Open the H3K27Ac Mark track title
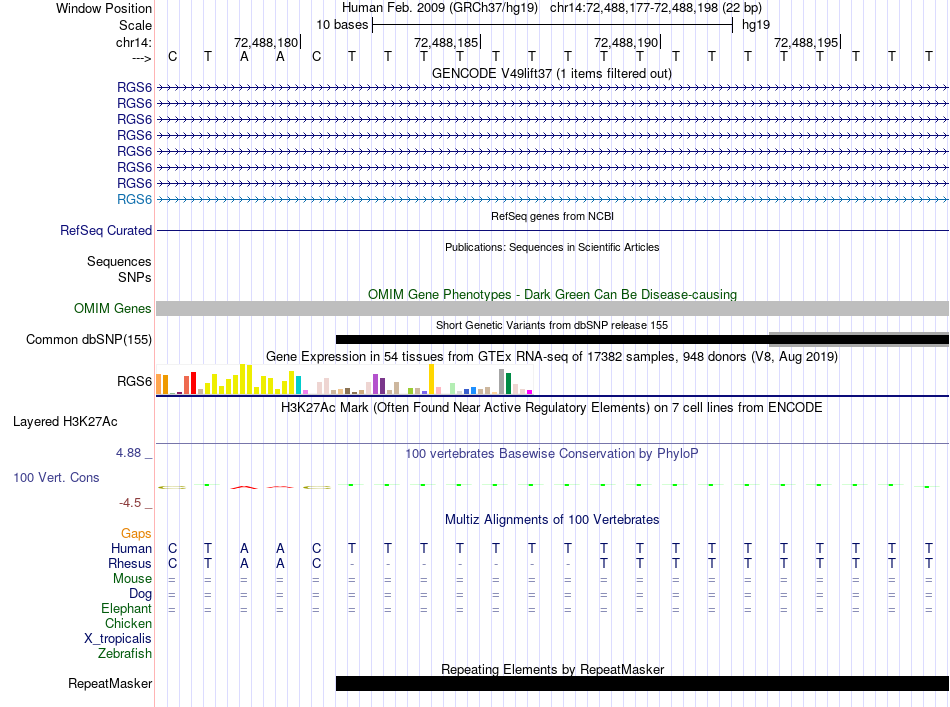The width and height of the screenshot is (950, 707). [x=551, y=407]
